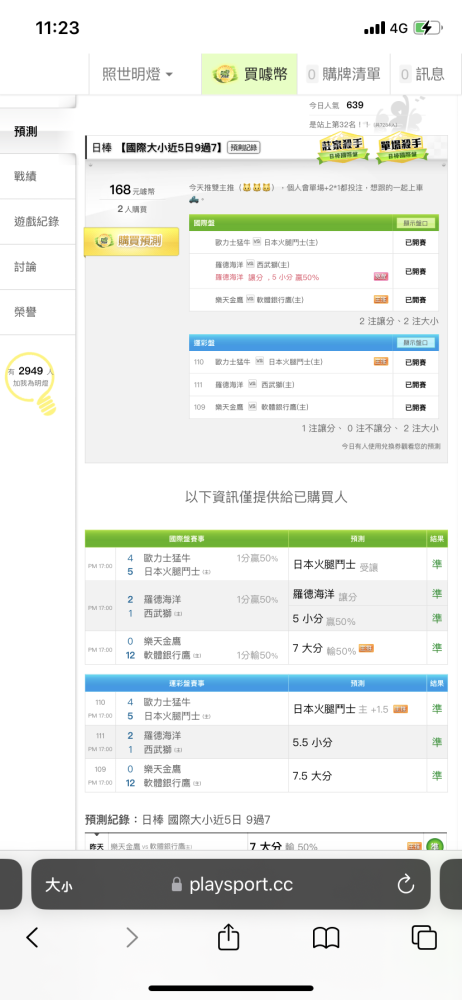Click the yellow 購買預測 button
The width and height of the screenshot is (462, 1000).
pyautogui.click(x=131, y=241)
